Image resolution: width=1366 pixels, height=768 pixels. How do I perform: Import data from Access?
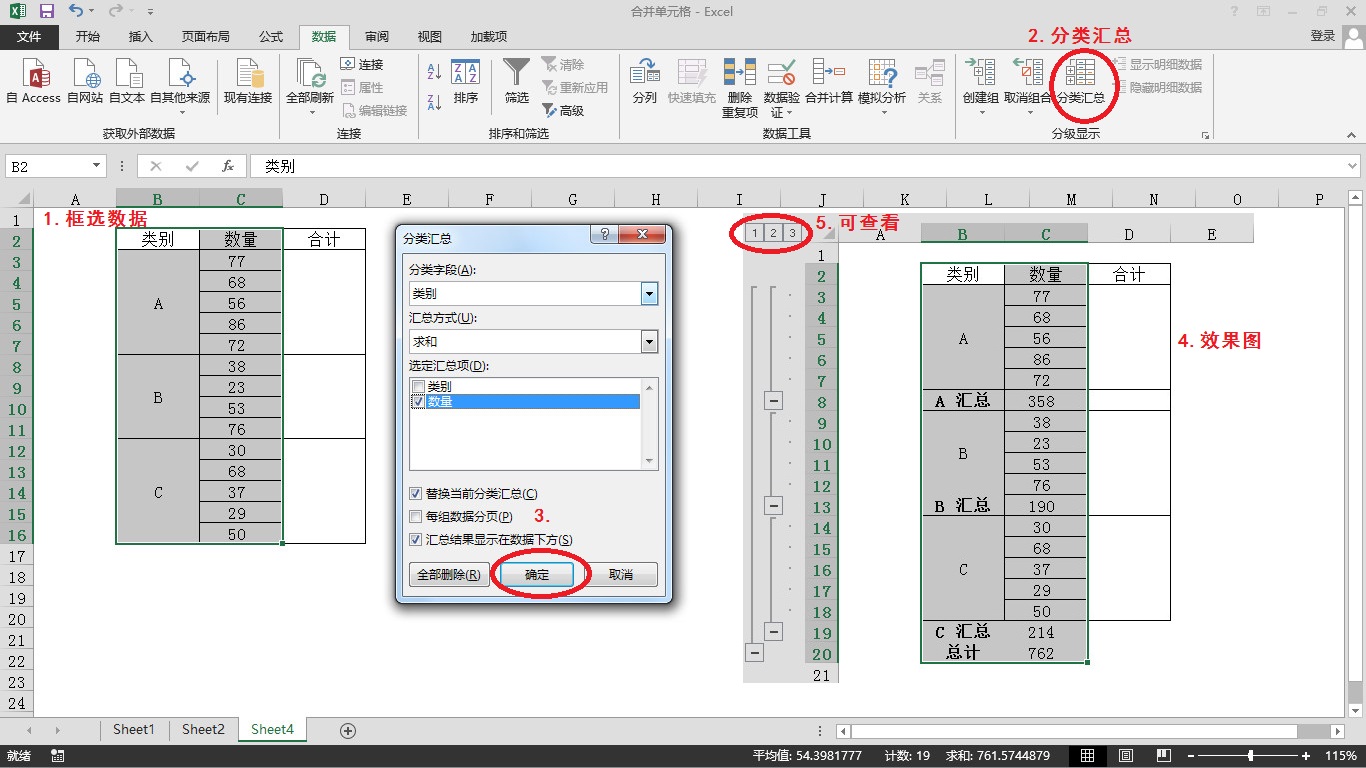(33, 81)
